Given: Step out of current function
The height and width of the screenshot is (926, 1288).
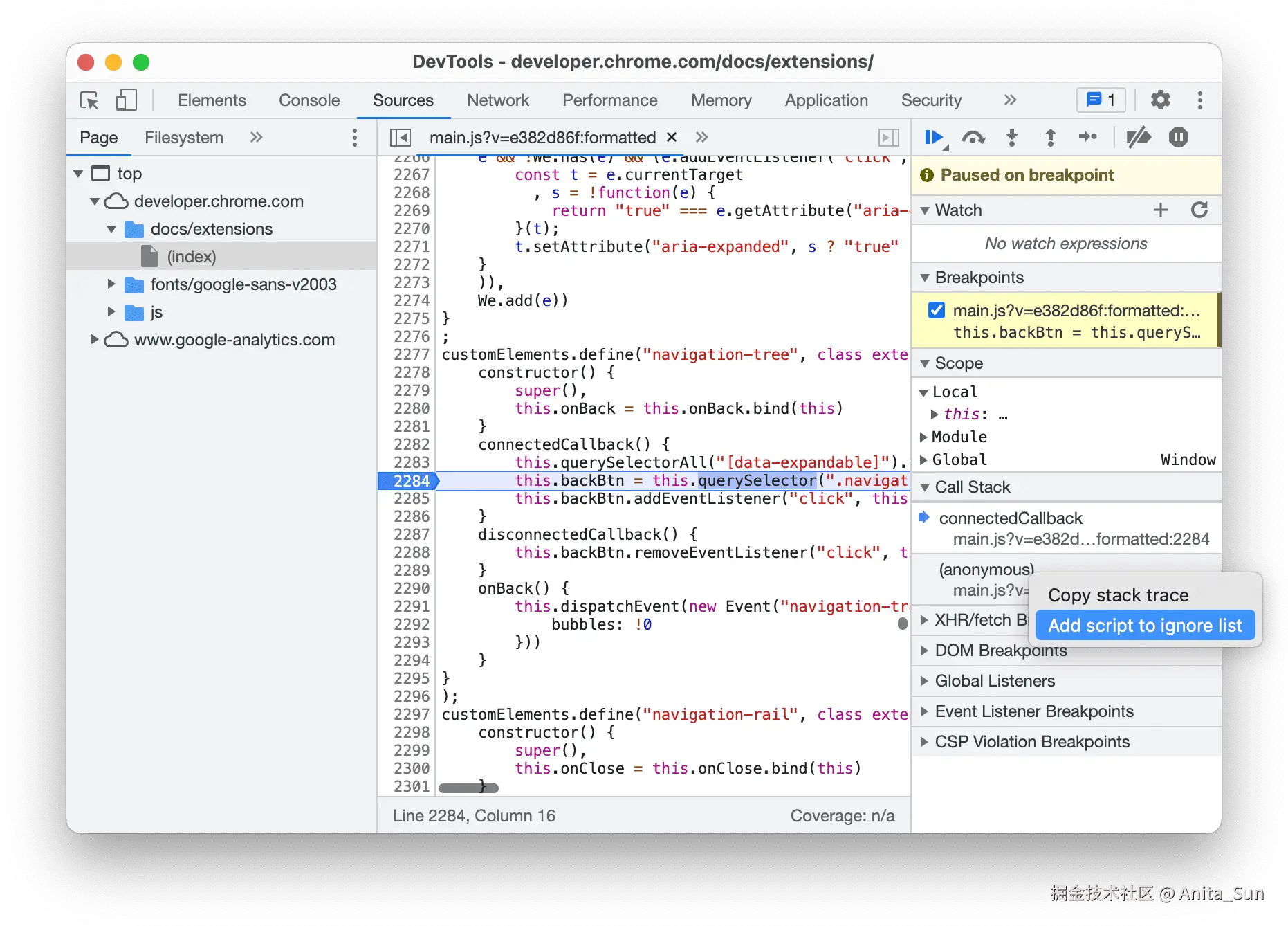Looking at the screenshot, I should pyautogui.click(x=1050, y=138).
